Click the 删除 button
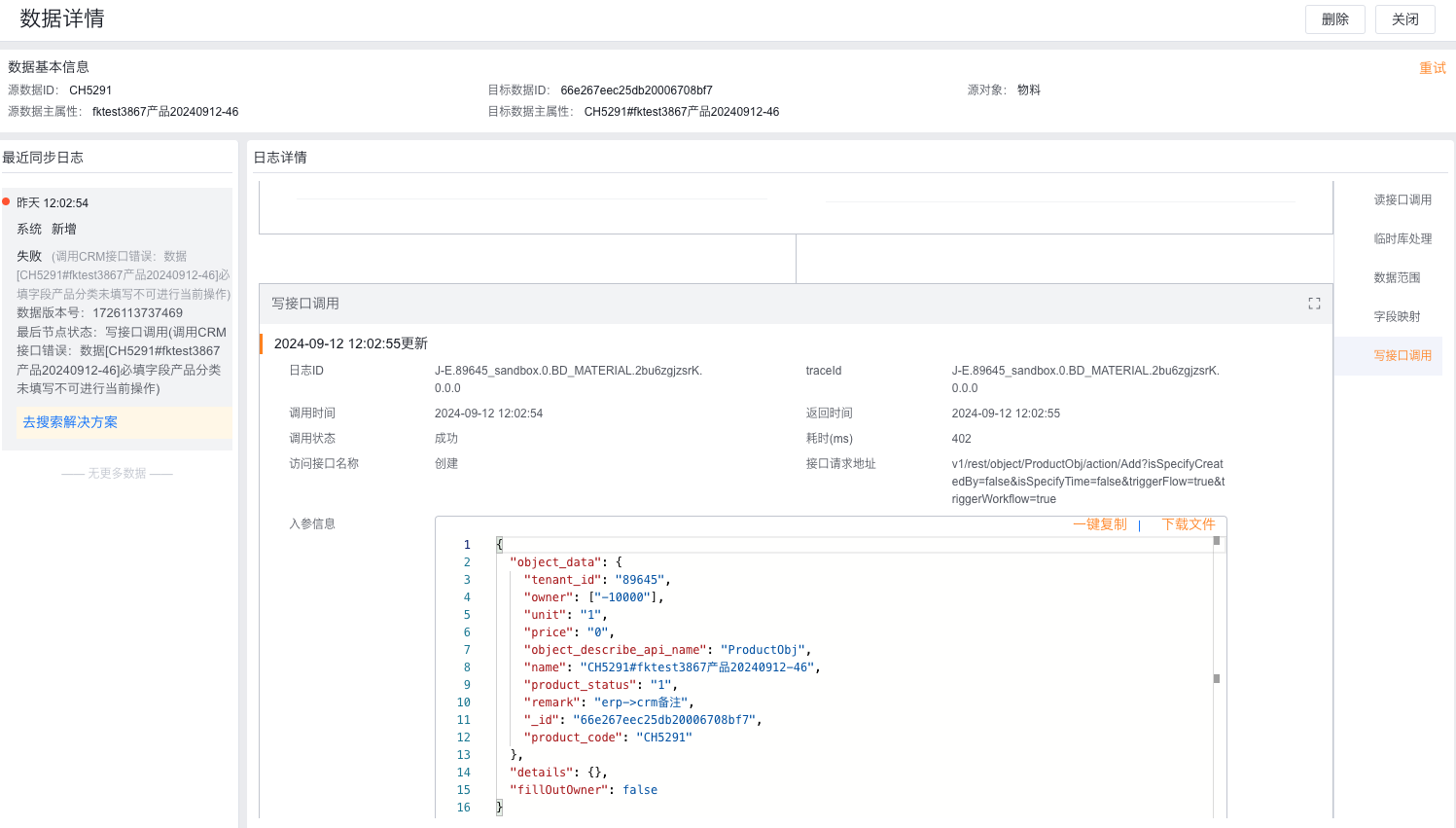 click(1334, 19)
